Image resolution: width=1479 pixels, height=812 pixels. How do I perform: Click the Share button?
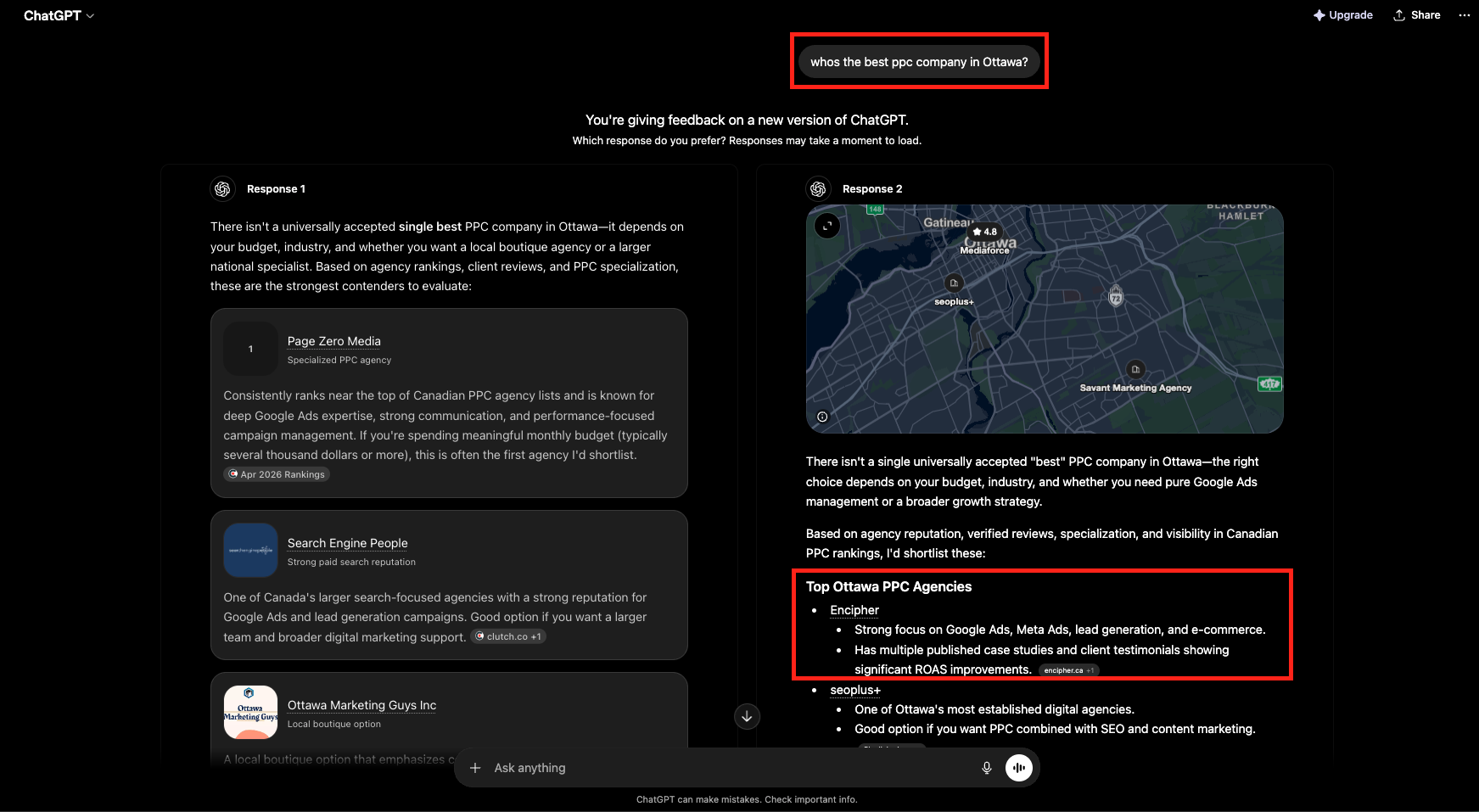click(1417, 15)
